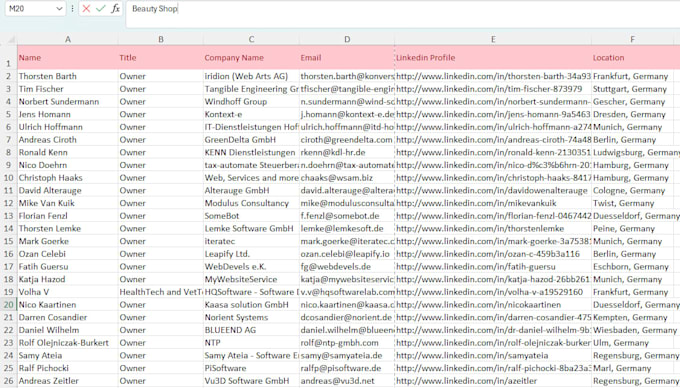
Task: Open the fatih-guersu LinkedIn link
Action: 476,267
